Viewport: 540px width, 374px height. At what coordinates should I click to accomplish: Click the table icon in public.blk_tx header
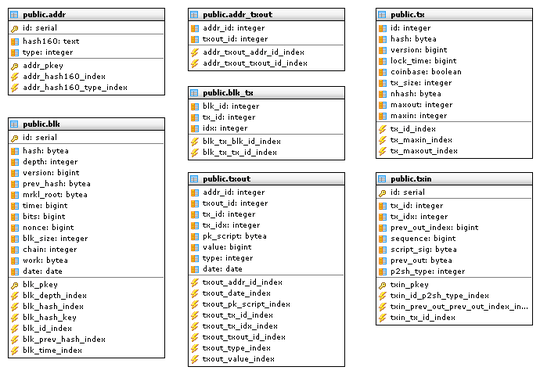[194, 93]
